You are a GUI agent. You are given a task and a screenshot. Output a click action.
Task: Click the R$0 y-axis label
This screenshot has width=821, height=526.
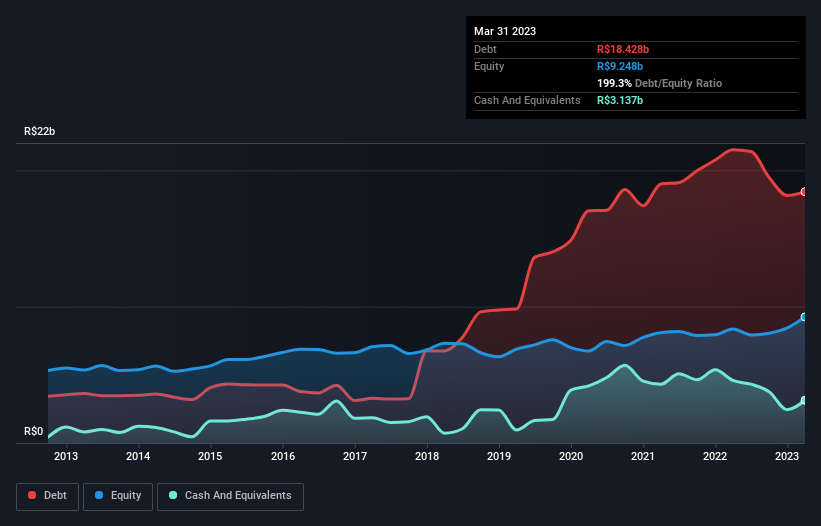coord(34,431)
